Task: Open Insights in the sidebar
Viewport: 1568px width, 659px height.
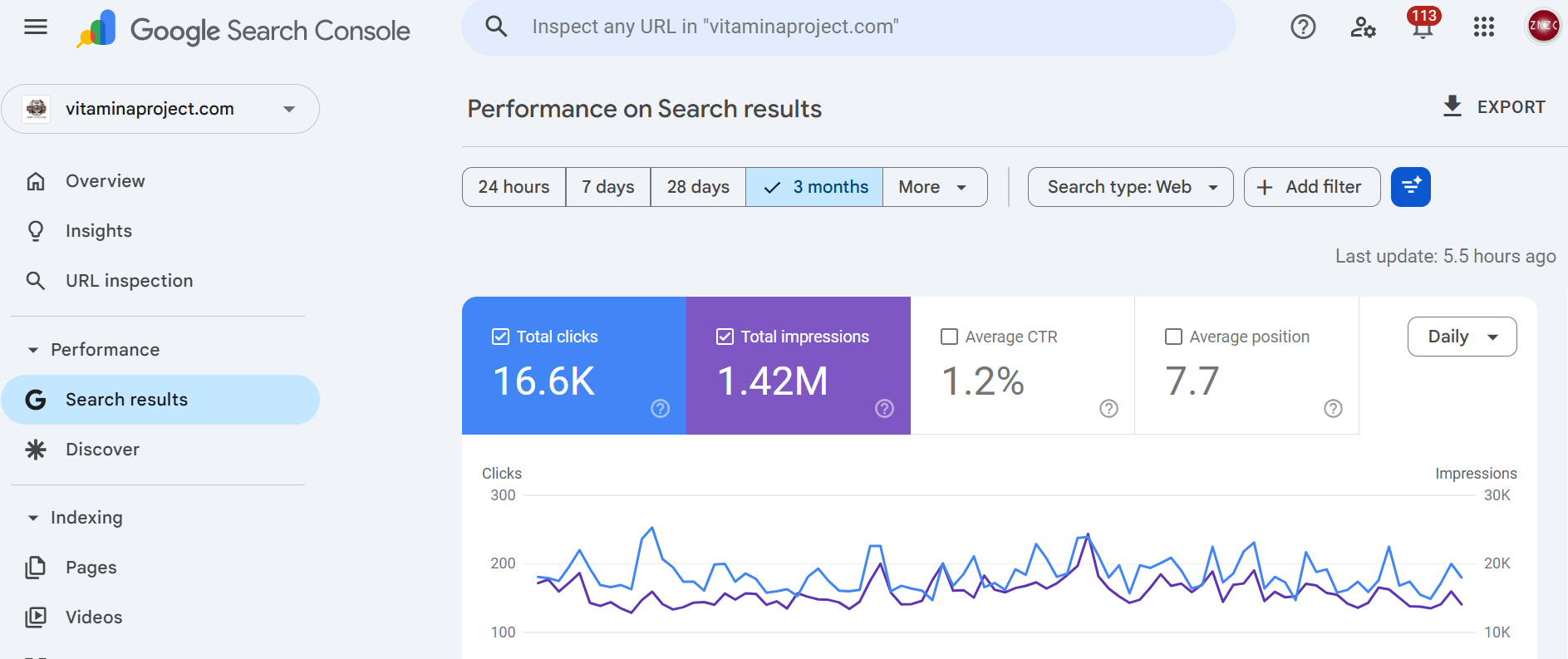Action: point(98,231)
